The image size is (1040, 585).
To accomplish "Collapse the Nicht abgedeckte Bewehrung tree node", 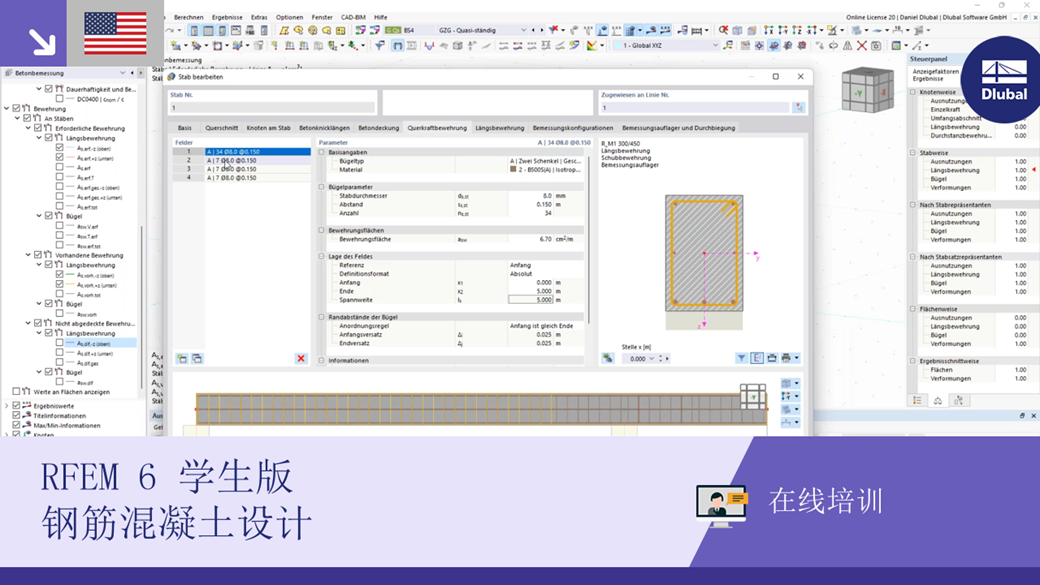I will [29, 323].
